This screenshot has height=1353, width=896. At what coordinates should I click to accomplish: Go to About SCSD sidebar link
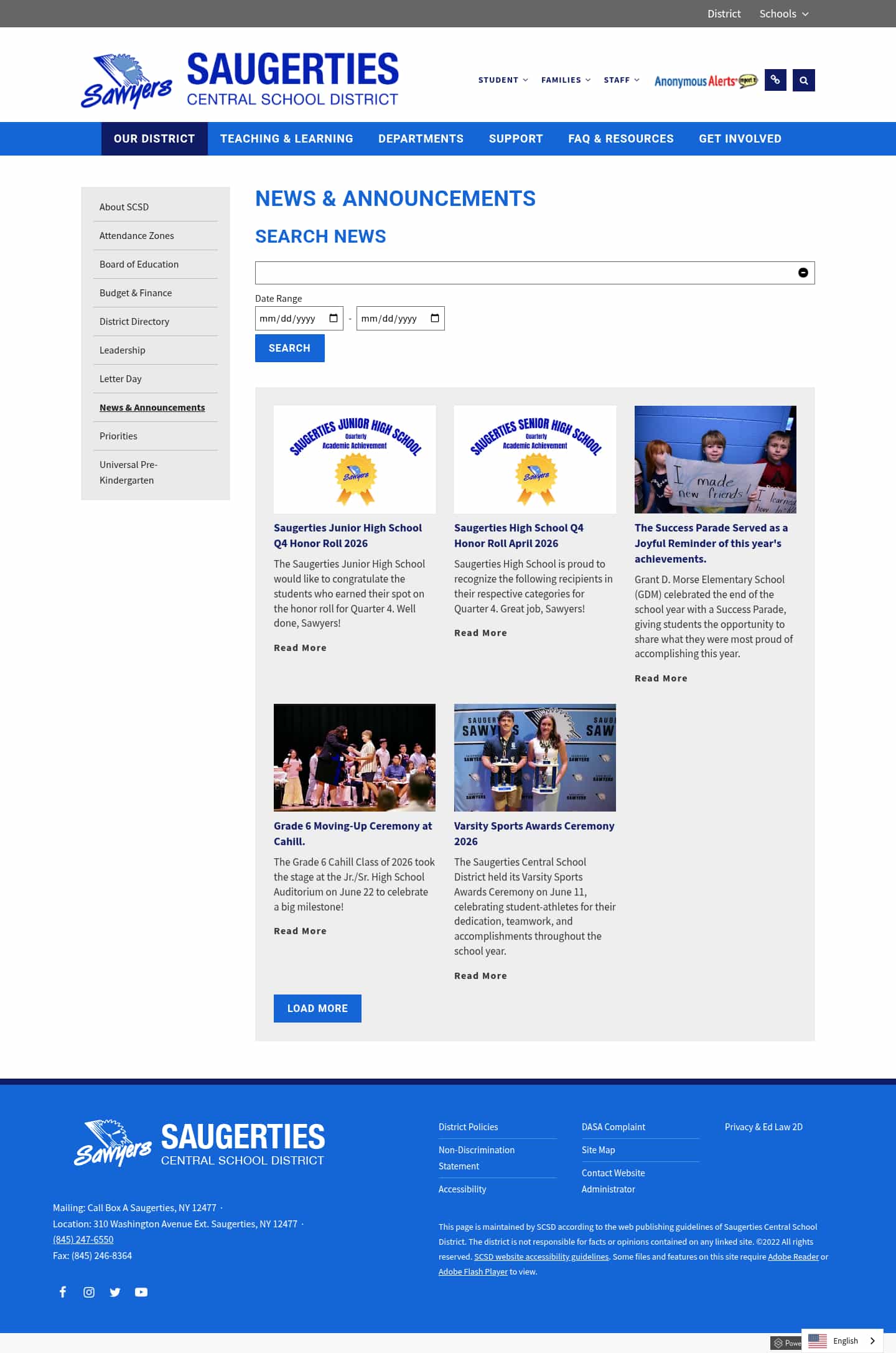124,207
